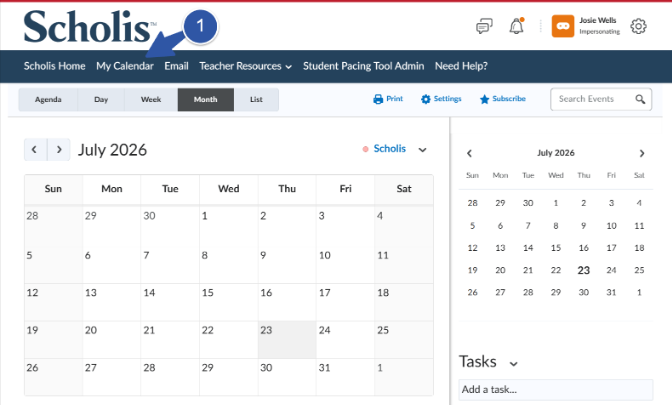Go to next month in mini calendar
This screenshot has width=672, height=405.
coord(642,153)
